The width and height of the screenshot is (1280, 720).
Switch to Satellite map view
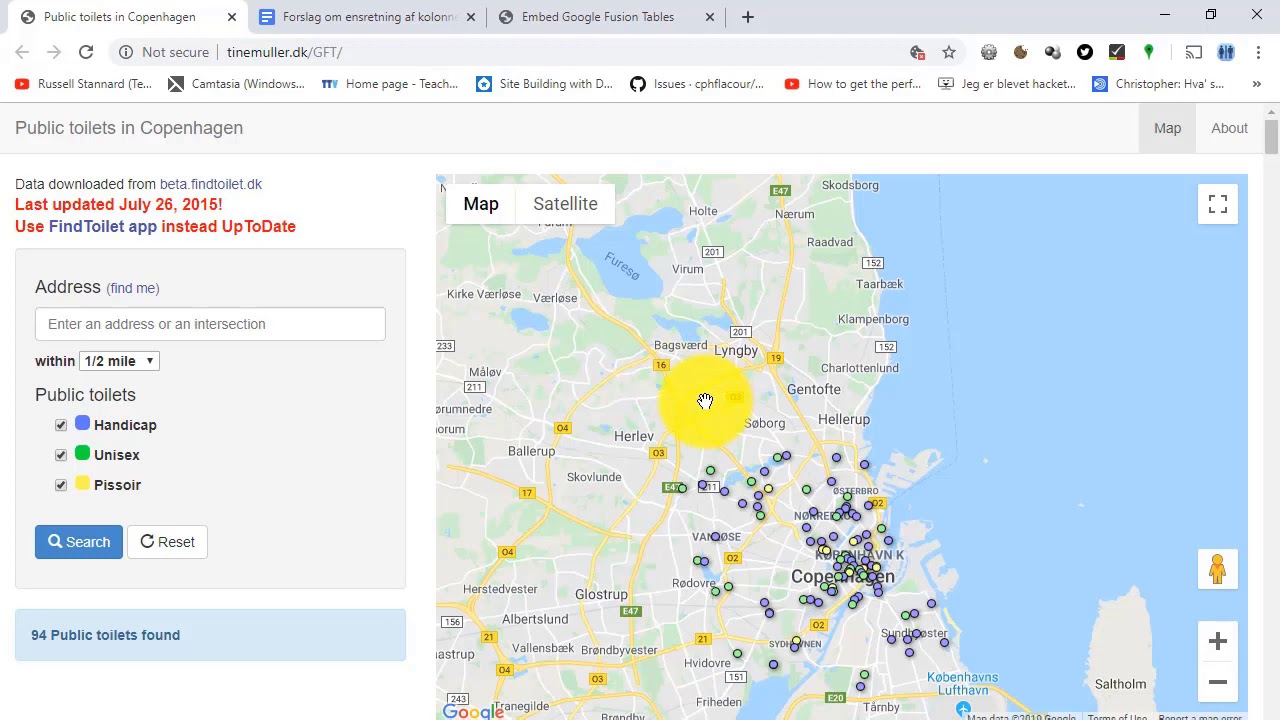coord(565,203)
